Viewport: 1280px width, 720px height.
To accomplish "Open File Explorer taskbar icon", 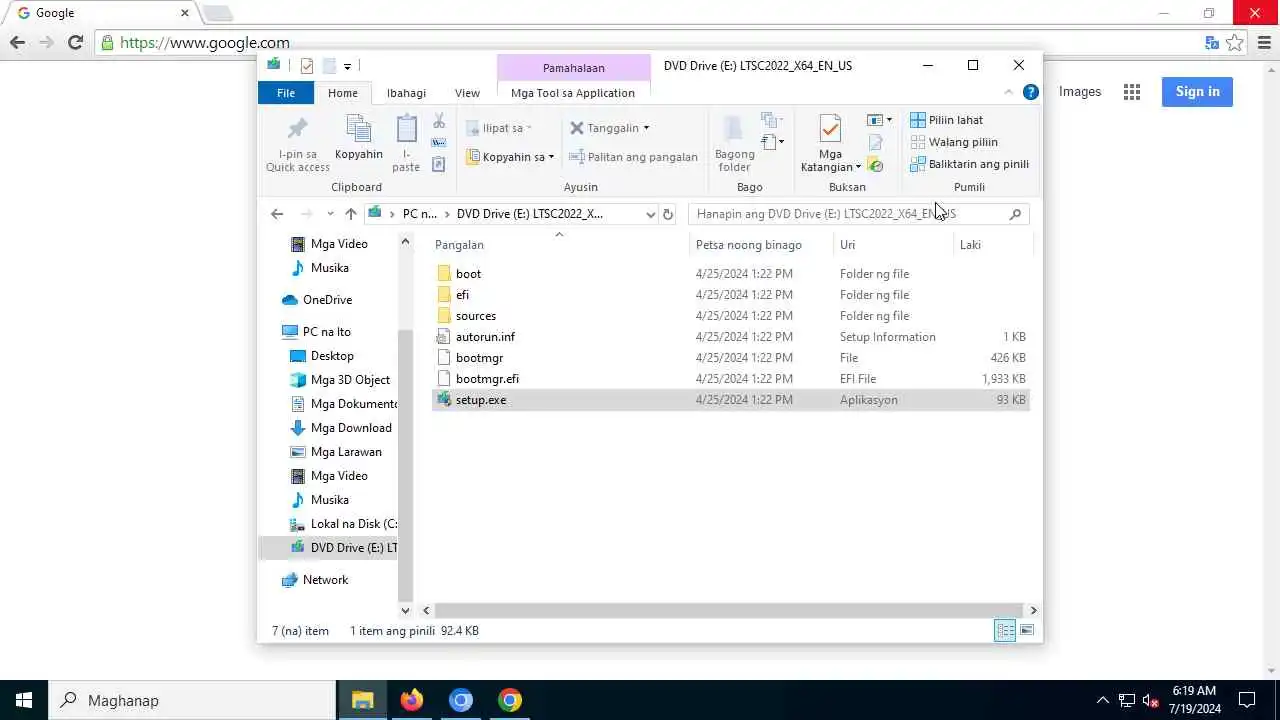I will tap(363, 700).
